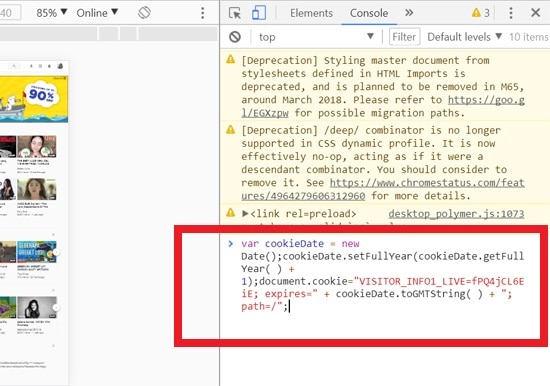This screenshot has width=550, height=386.
Task: Open the top execution context dropdown
Action: [316, 37]
